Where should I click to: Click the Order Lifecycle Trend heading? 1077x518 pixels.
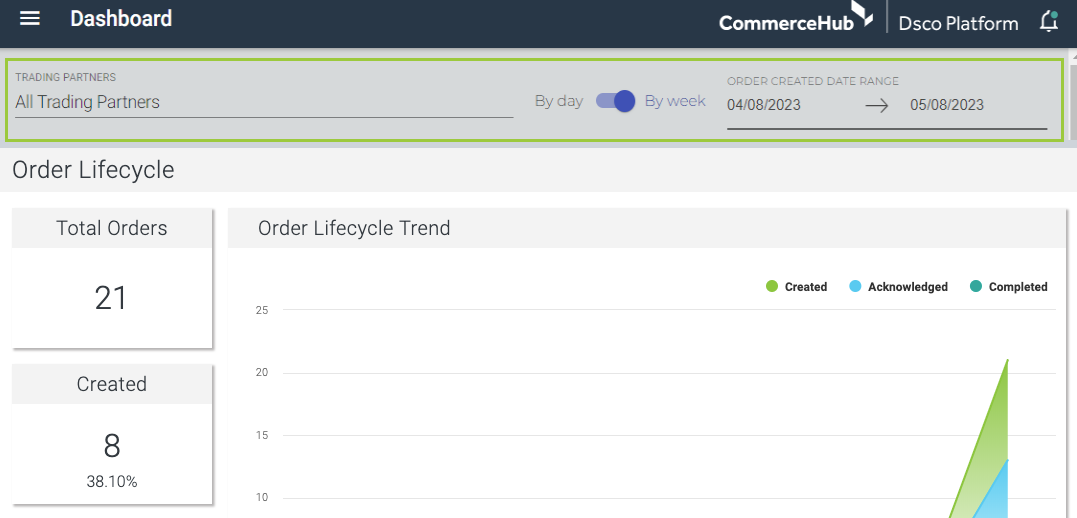354,228
